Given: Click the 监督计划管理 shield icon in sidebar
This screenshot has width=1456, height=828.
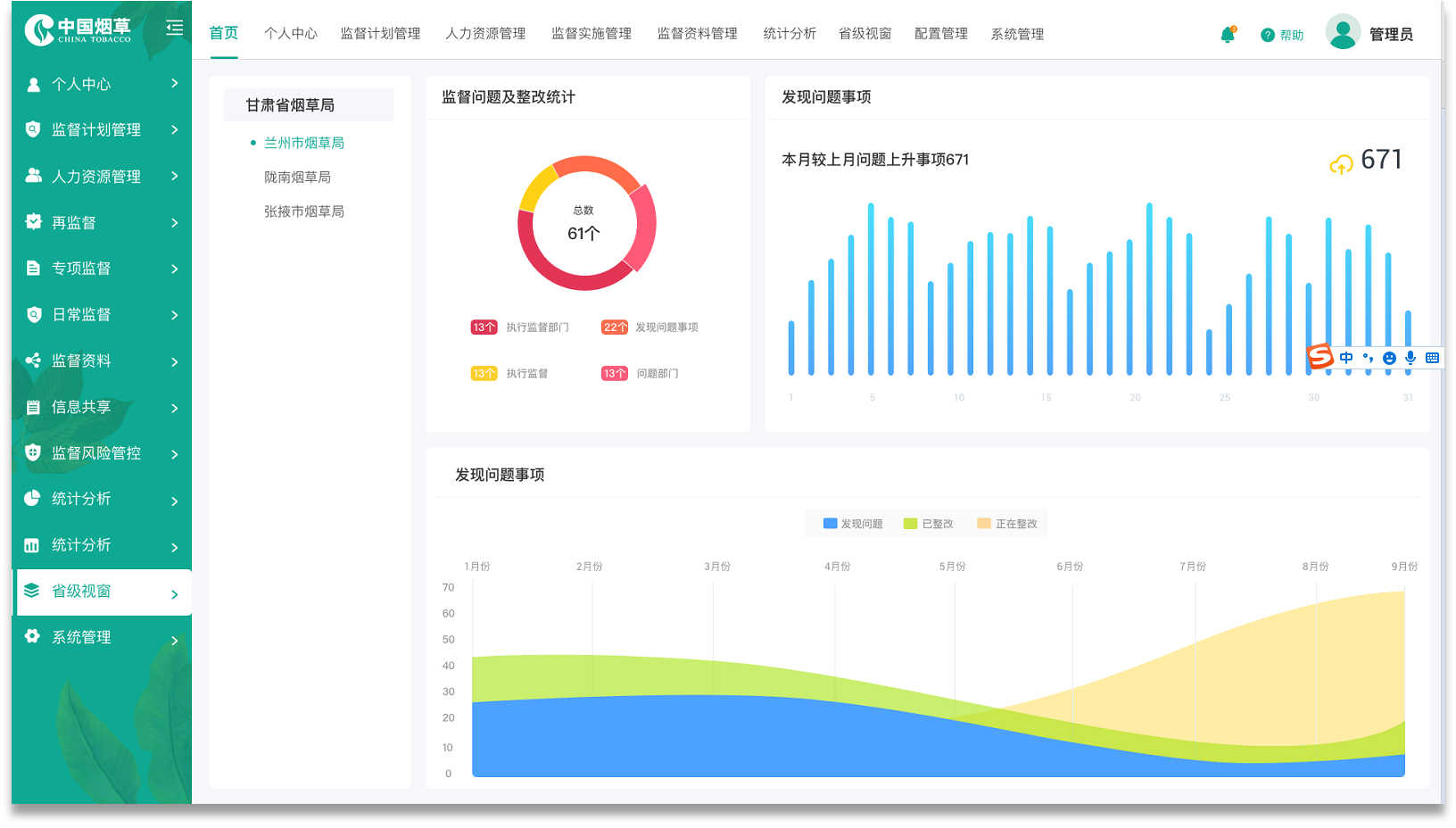Looking at the screenshot, I should (33, 129).
